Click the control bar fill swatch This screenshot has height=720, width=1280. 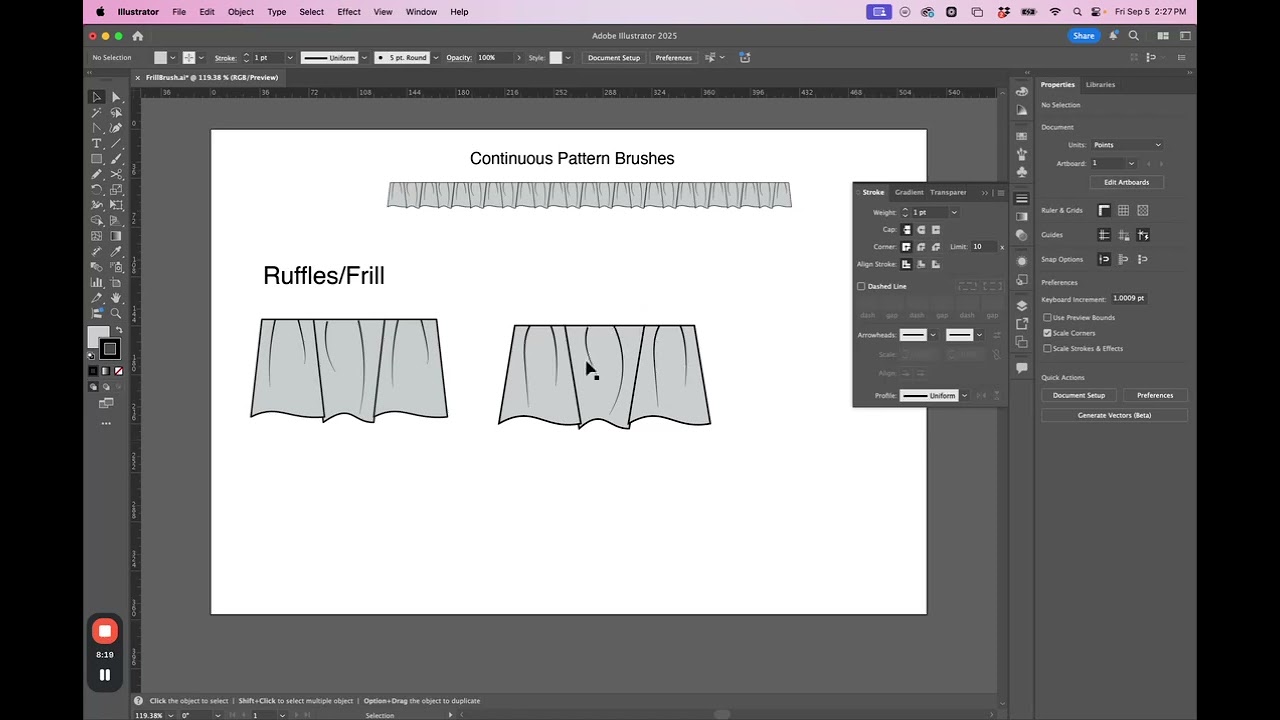(x=160, y=58)
